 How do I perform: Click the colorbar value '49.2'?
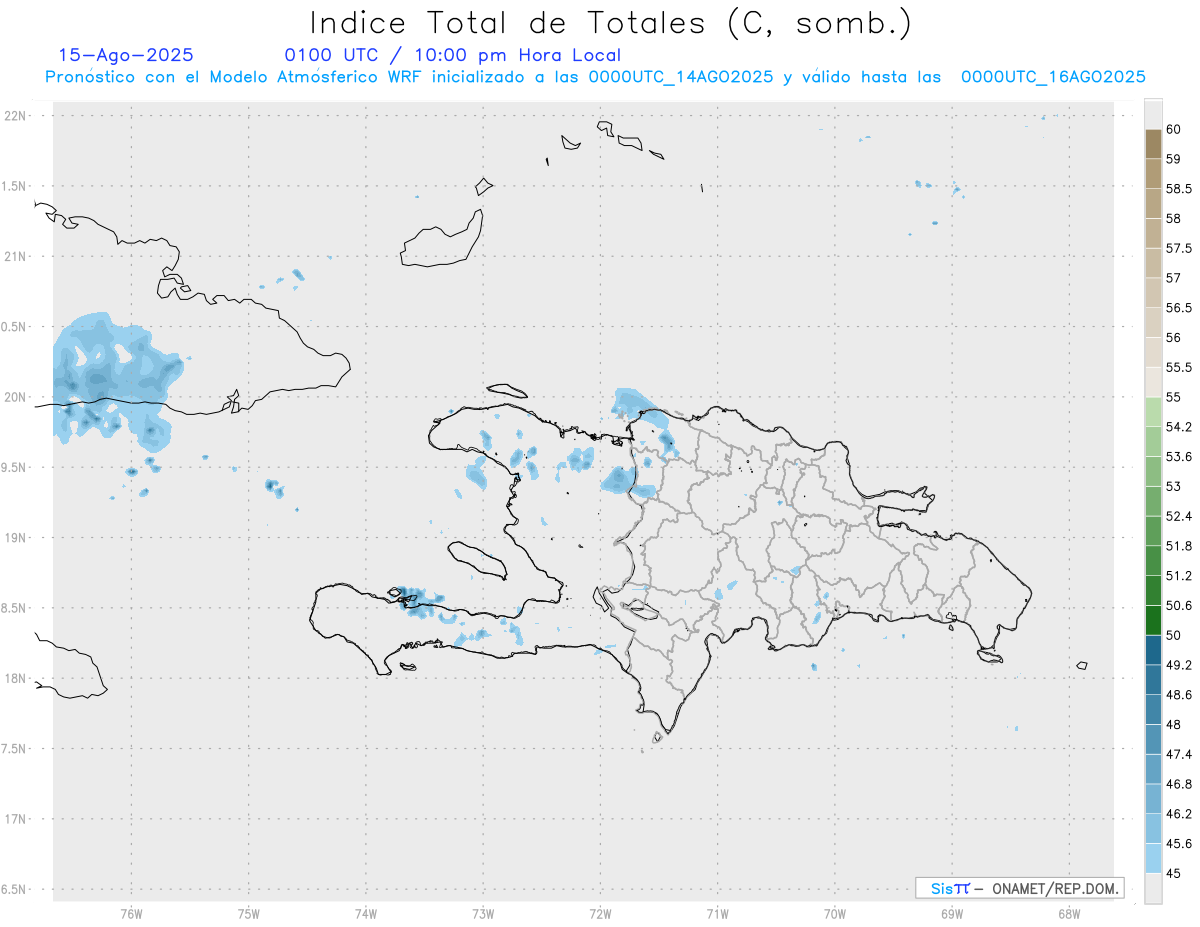pyautogui.click(x=1179, y=665)
